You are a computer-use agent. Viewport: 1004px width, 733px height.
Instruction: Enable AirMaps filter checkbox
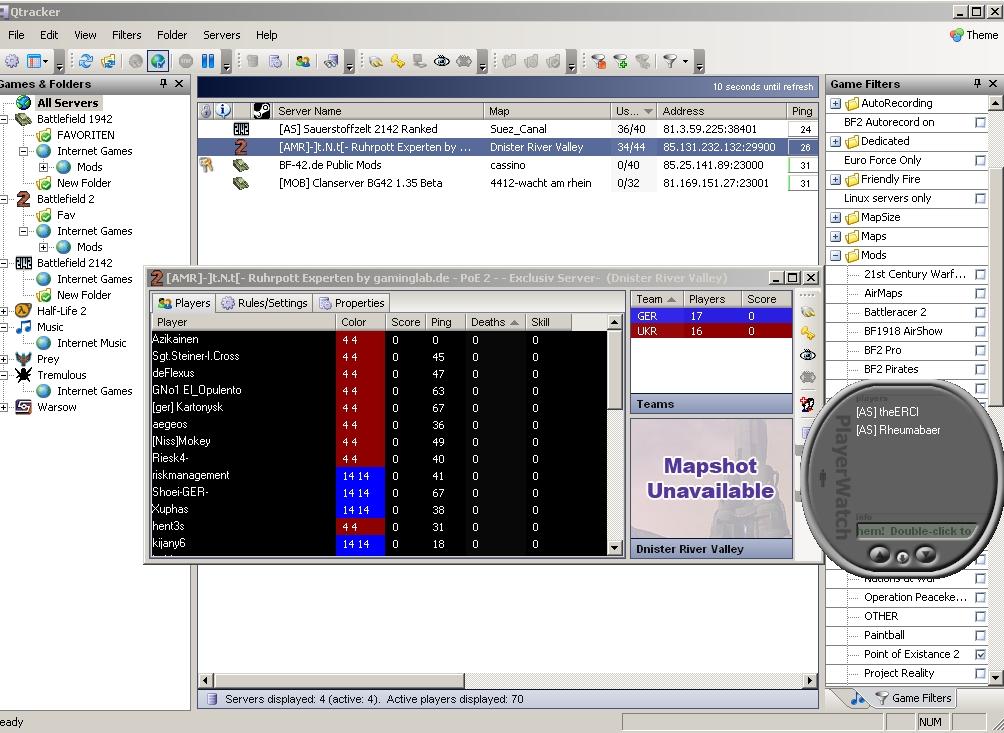(x=980, y=293)
